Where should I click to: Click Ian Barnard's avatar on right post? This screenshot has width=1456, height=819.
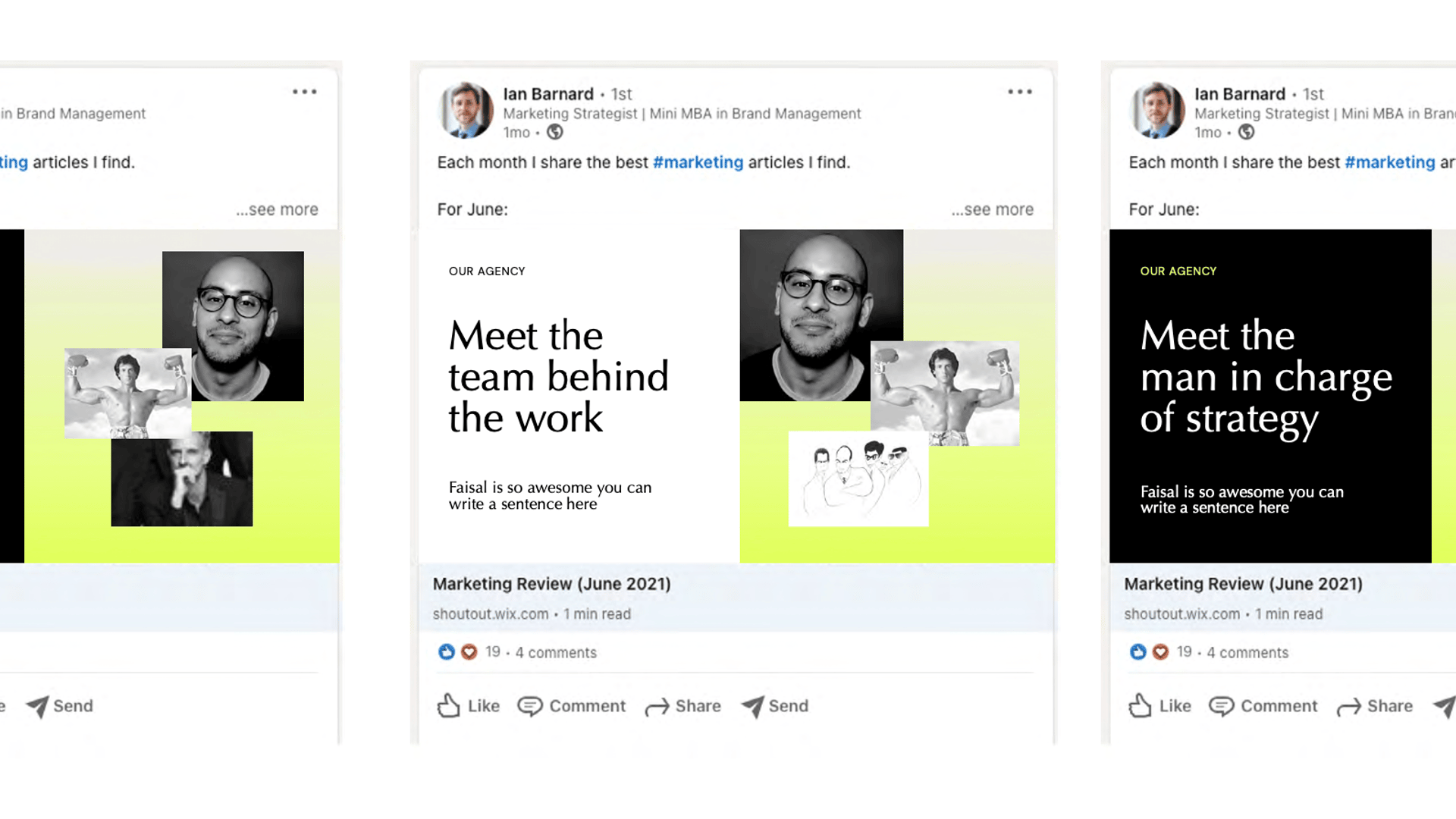[x=1157, y=111]
